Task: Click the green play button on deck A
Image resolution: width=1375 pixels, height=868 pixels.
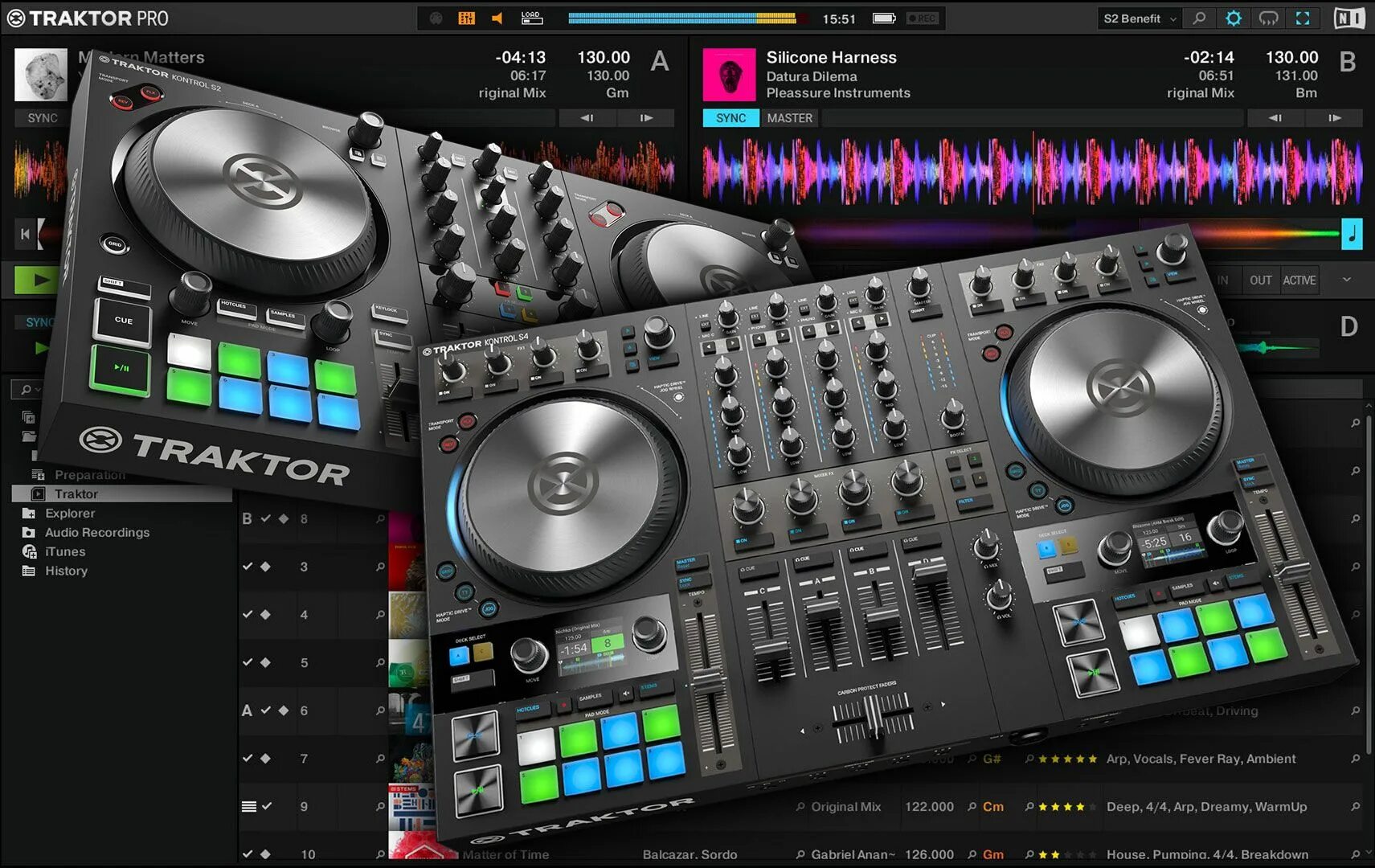Action: tap(36, 280)
